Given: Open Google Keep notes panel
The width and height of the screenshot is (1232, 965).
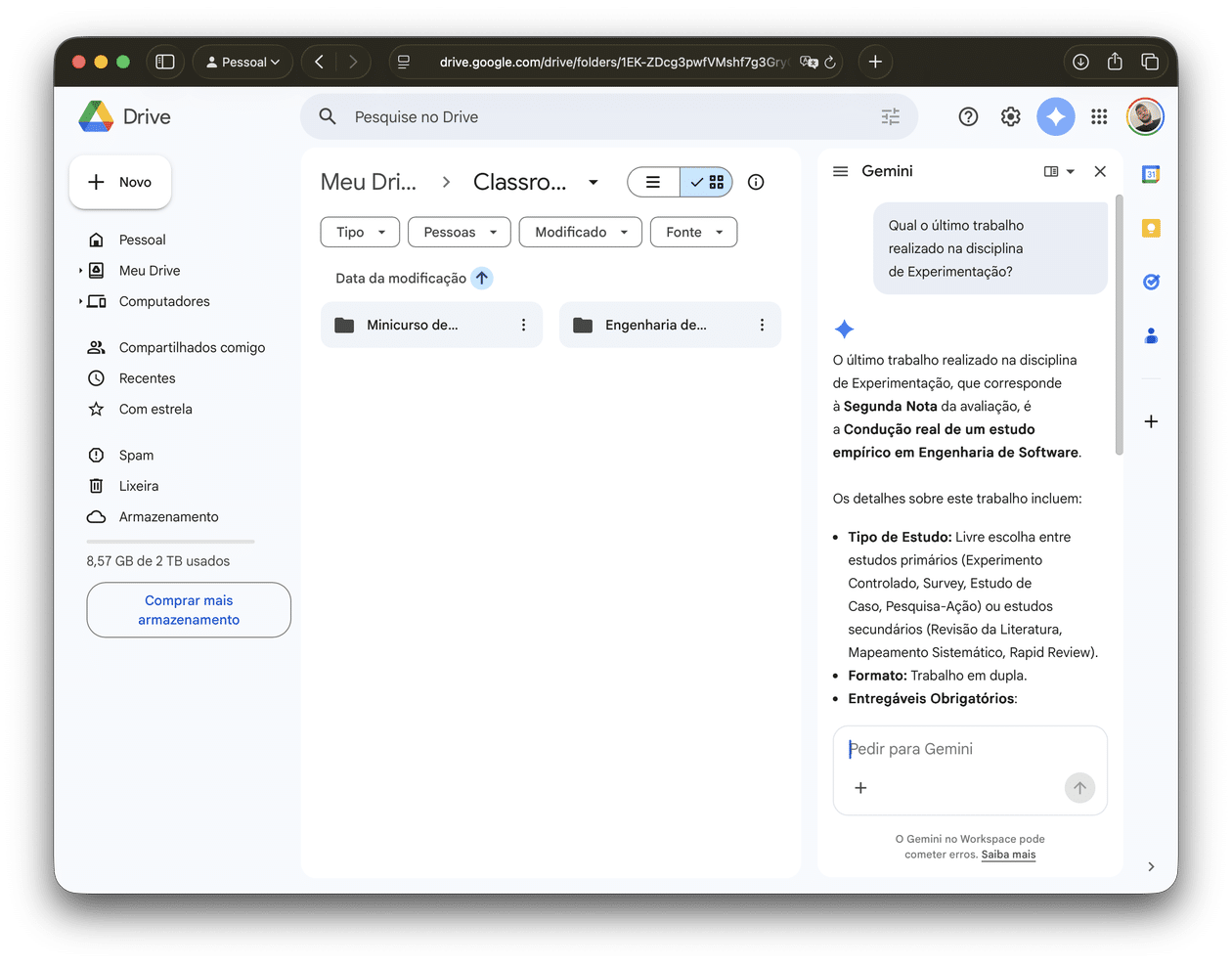Looking at the screenshot, I should click(x=1151, y=227).
